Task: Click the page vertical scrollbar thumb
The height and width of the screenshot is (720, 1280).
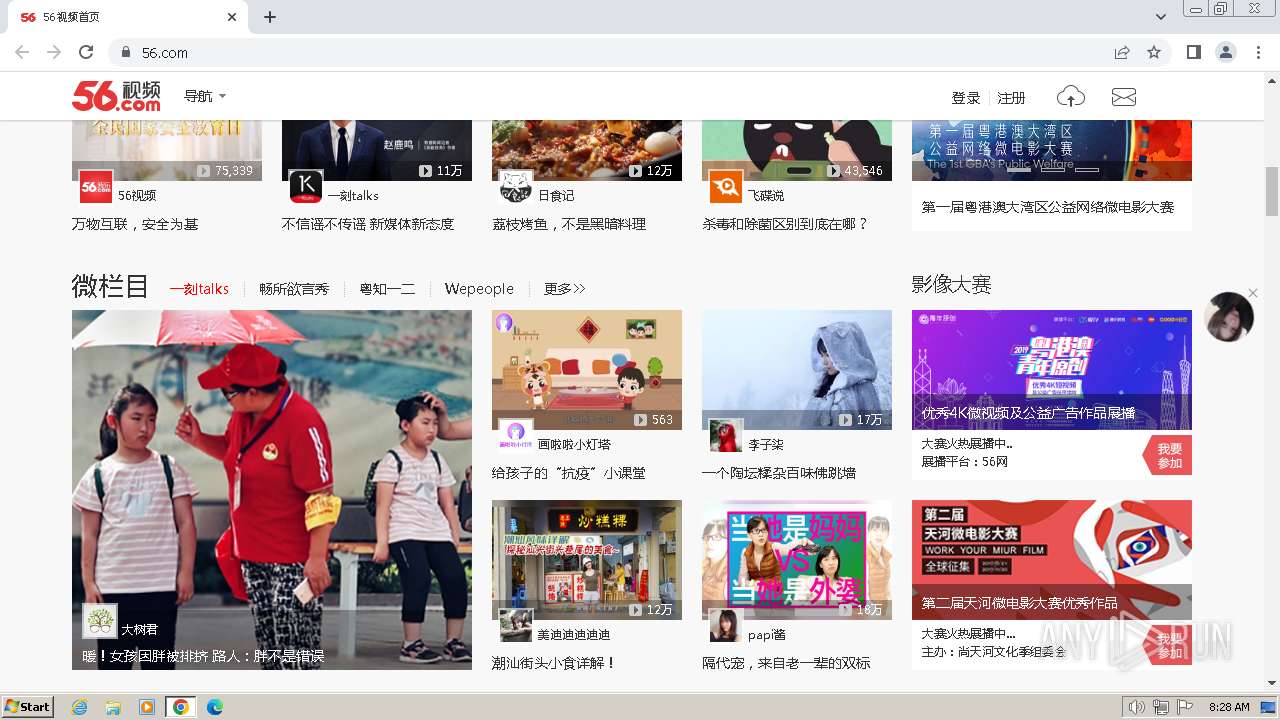Action: (1272, 191)
